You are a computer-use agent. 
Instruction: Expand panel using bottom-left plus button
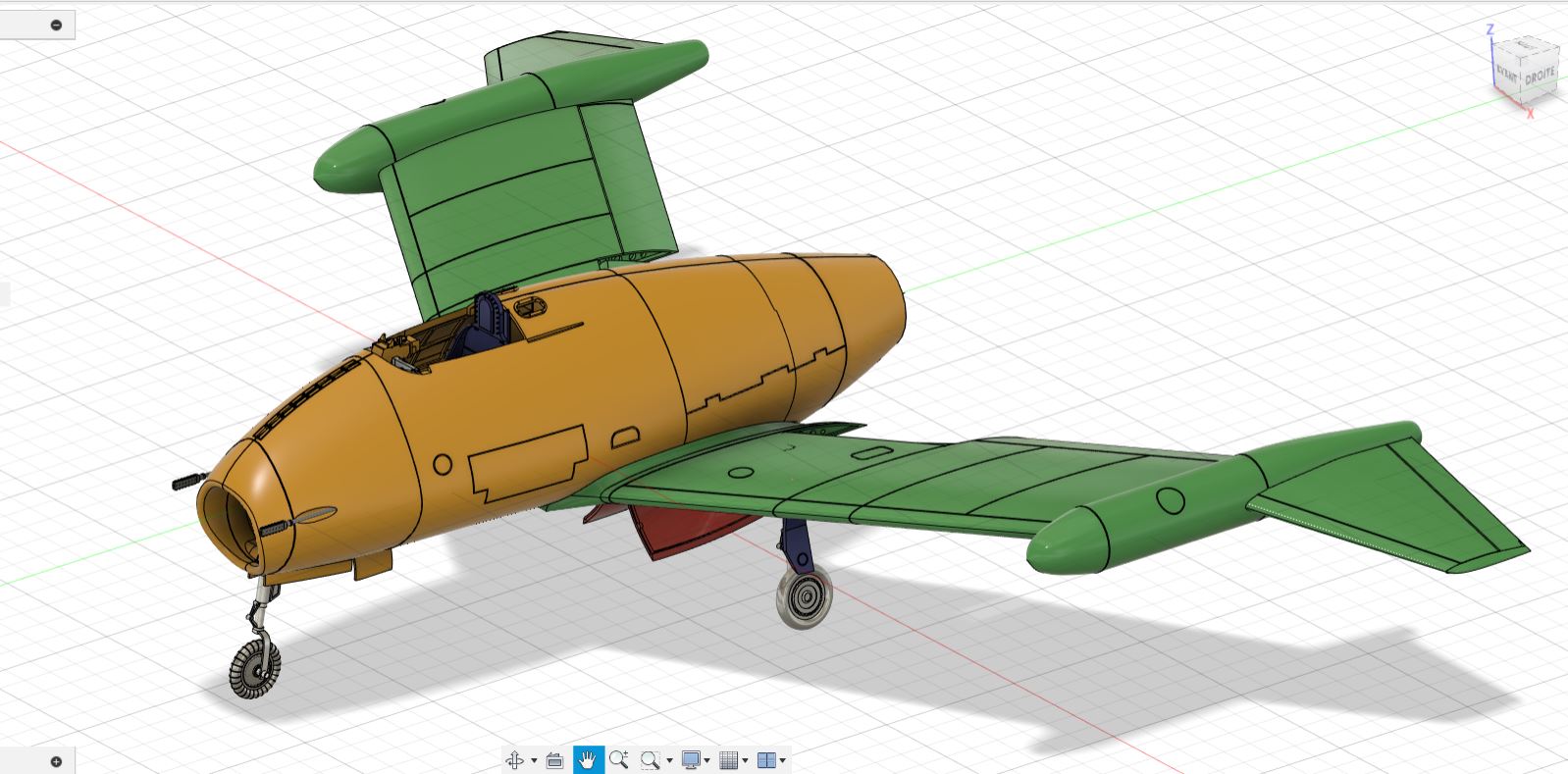tap(56, 761)
